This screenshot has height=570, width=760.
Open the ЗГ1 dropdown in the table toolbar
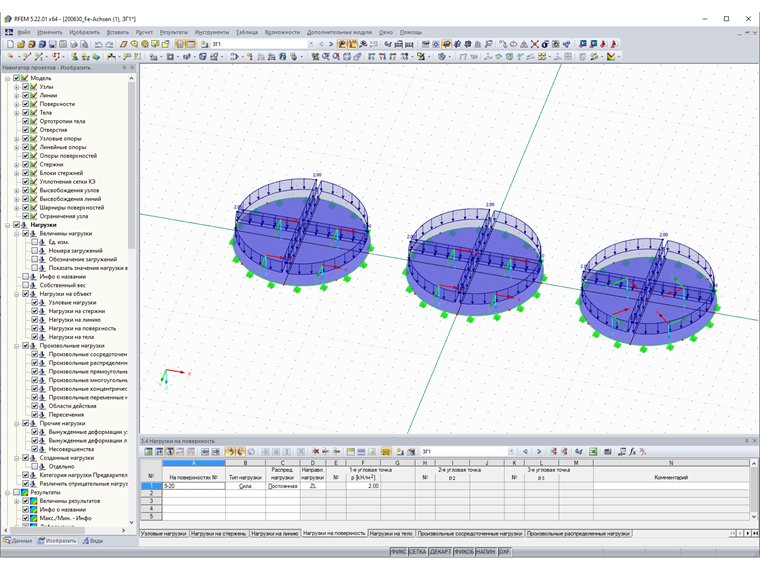[511, 452]
